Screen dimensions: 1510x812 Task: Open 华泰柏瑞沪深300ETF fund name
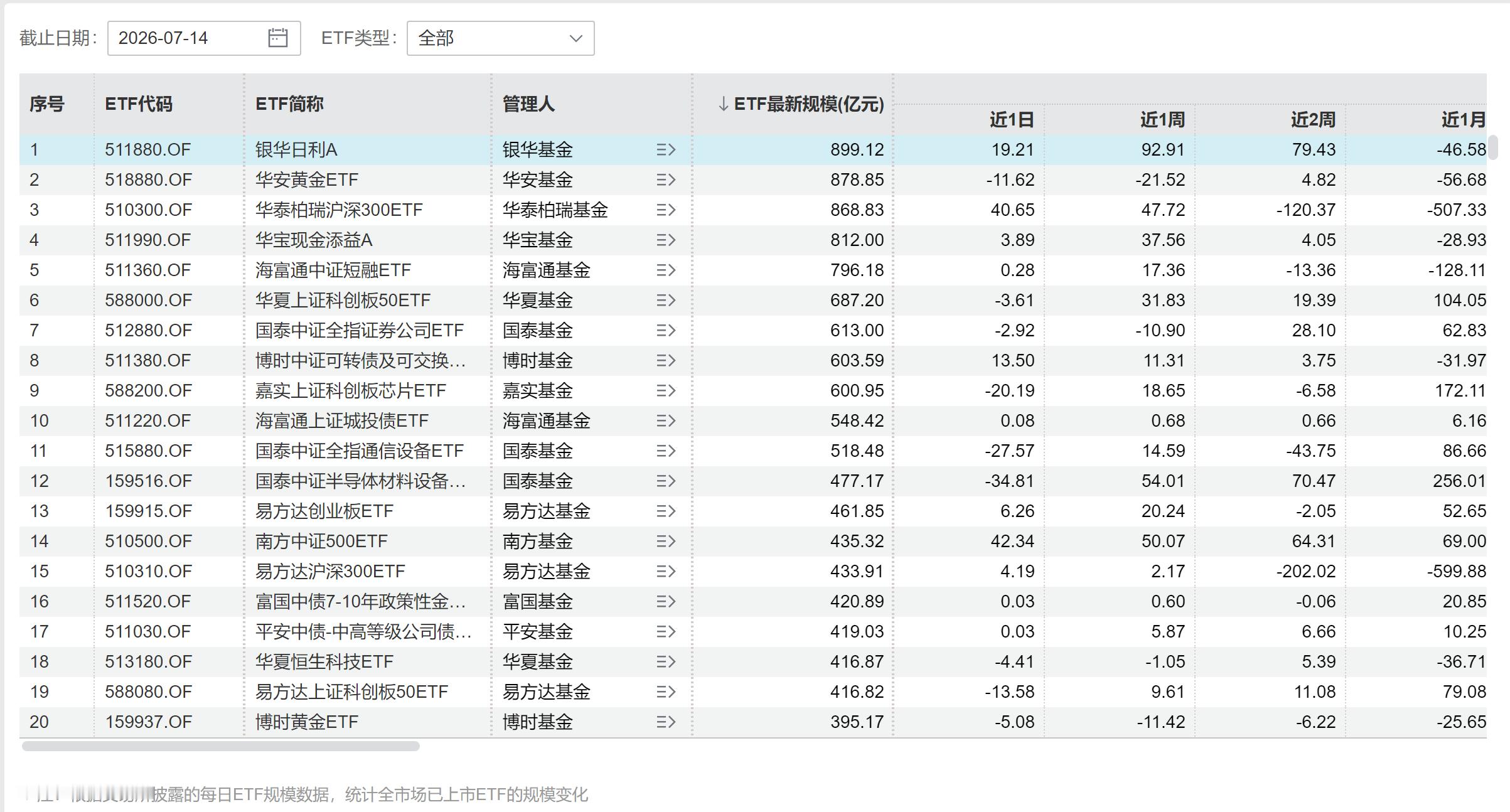[339, 210]
